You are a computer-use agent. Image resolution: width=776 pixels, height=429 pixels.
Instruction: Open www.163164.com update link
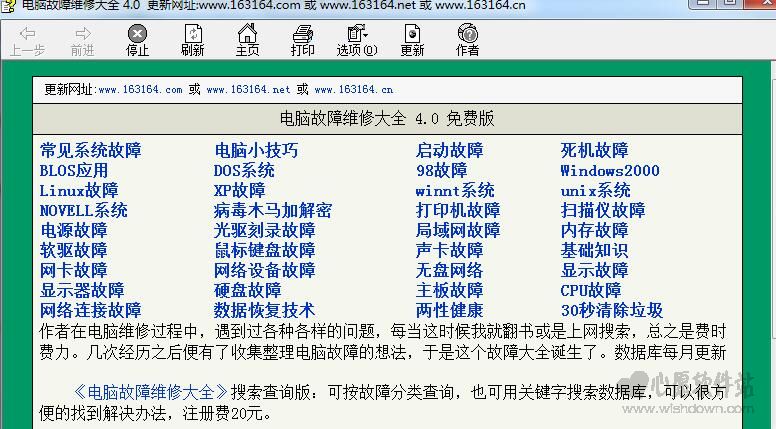click(141, 90)
